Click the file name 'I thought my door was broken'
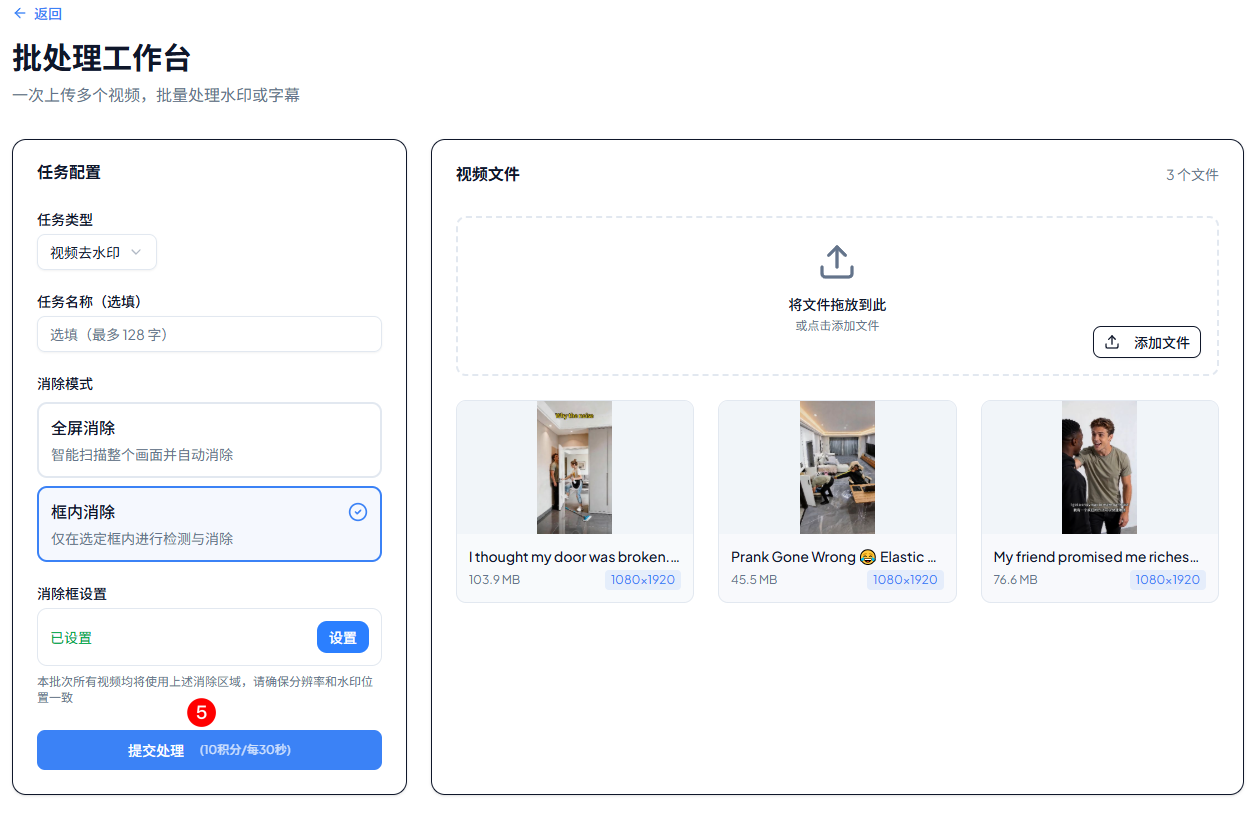Screen dimensions: 1251x816 click(574, 557)
